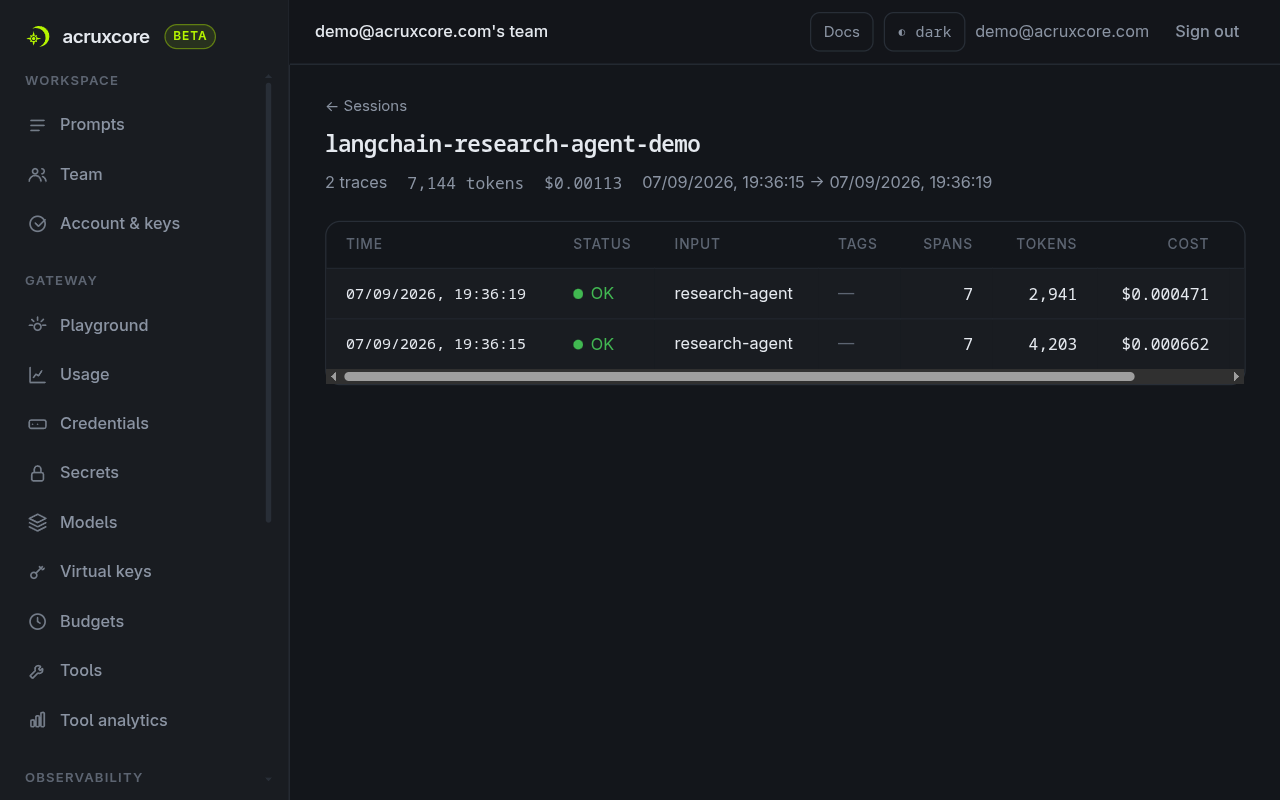Image resolution: width=1280 pixels, height=800 pixels.
Task: Click the STATUS column header
Action: coord(602,244)
